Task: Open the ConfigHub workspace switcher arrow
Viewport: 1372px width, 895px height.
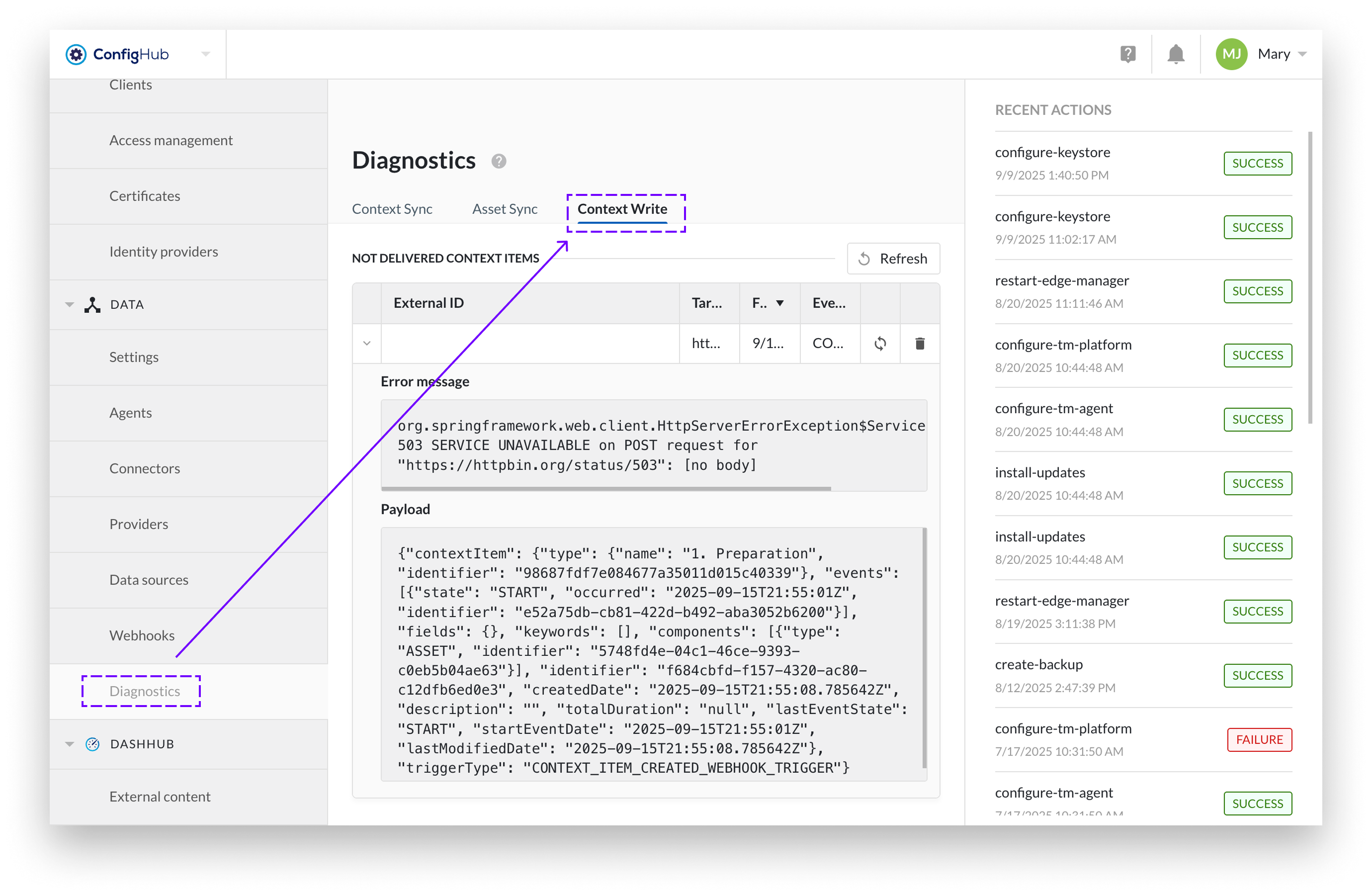Action: pyautogui.click(x=206, y=54)
